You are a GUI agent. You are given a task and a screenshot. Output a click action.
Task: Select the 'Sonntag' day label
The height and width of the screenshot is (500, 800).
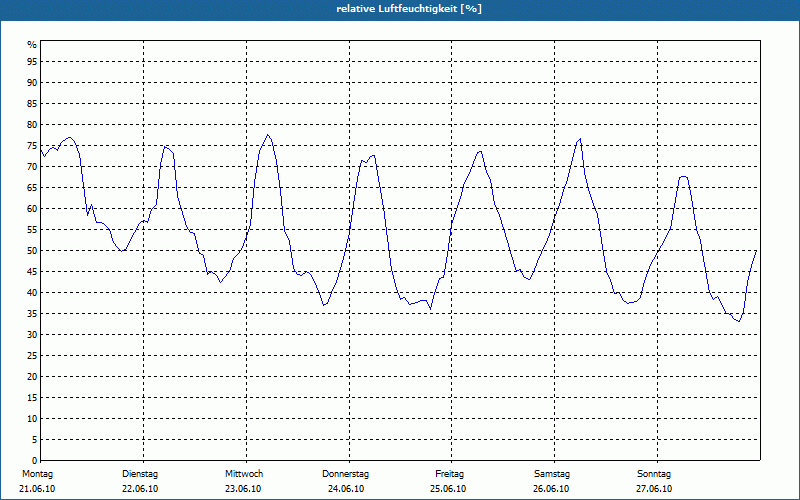654,474
